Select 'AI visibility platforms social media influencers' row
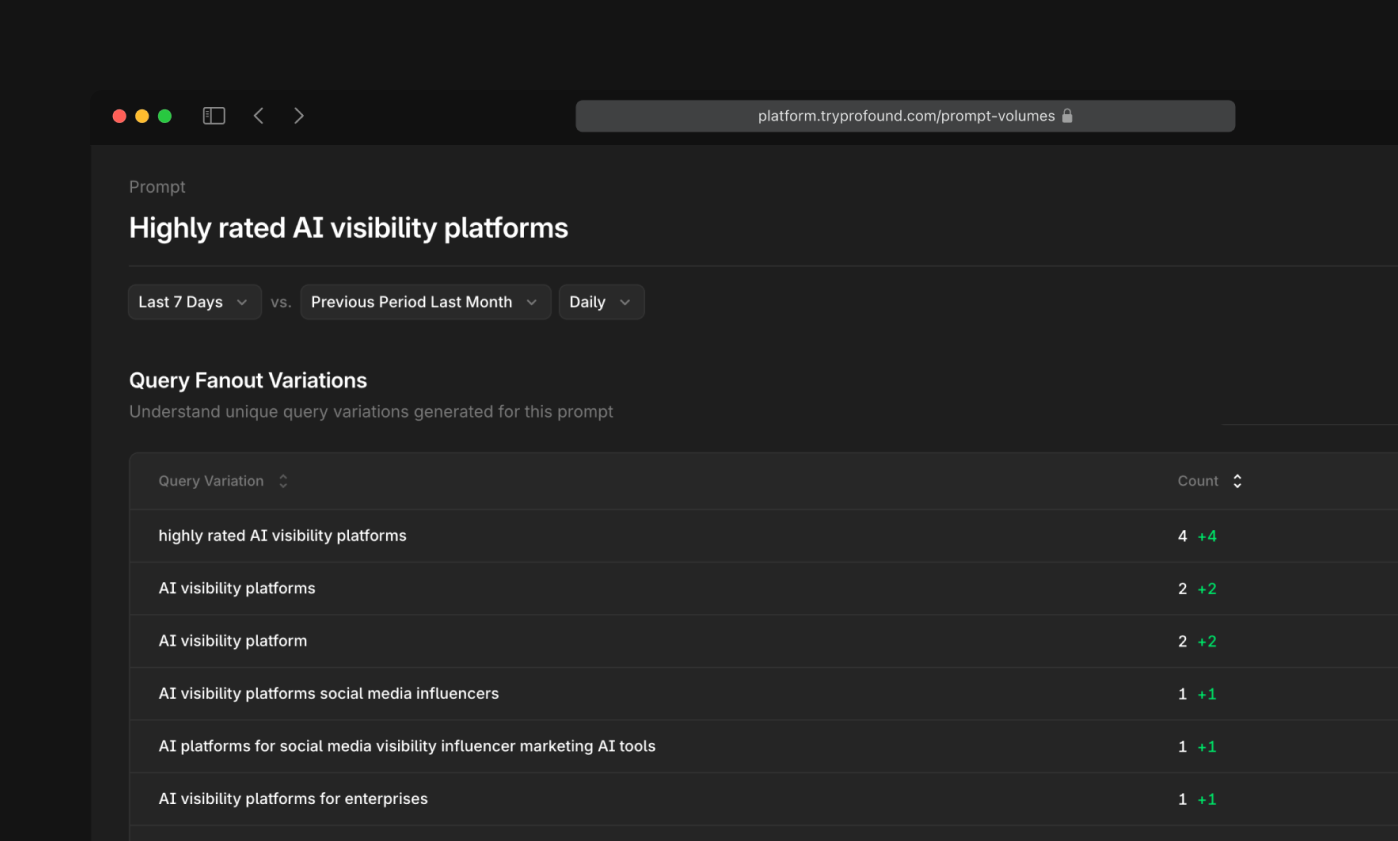 764,694
